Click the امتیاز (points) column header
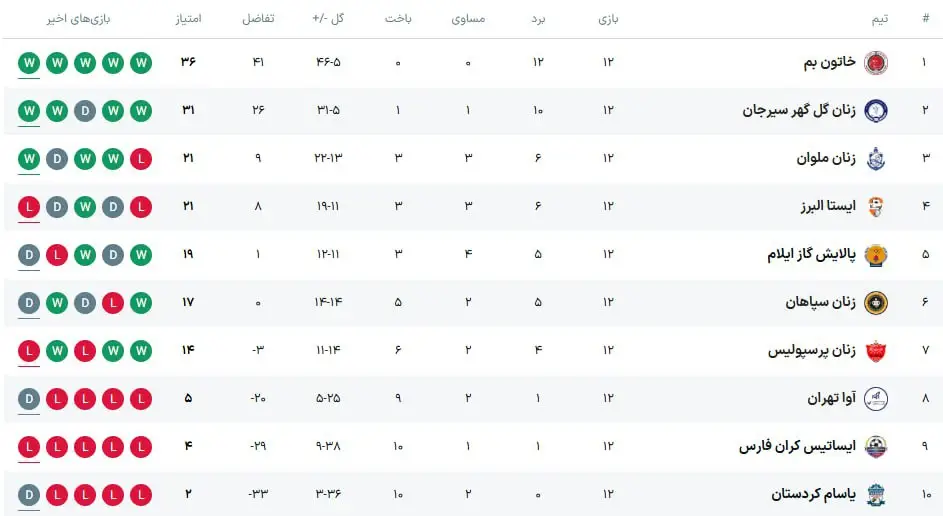 pyautogui.click(x=188, y=19)
